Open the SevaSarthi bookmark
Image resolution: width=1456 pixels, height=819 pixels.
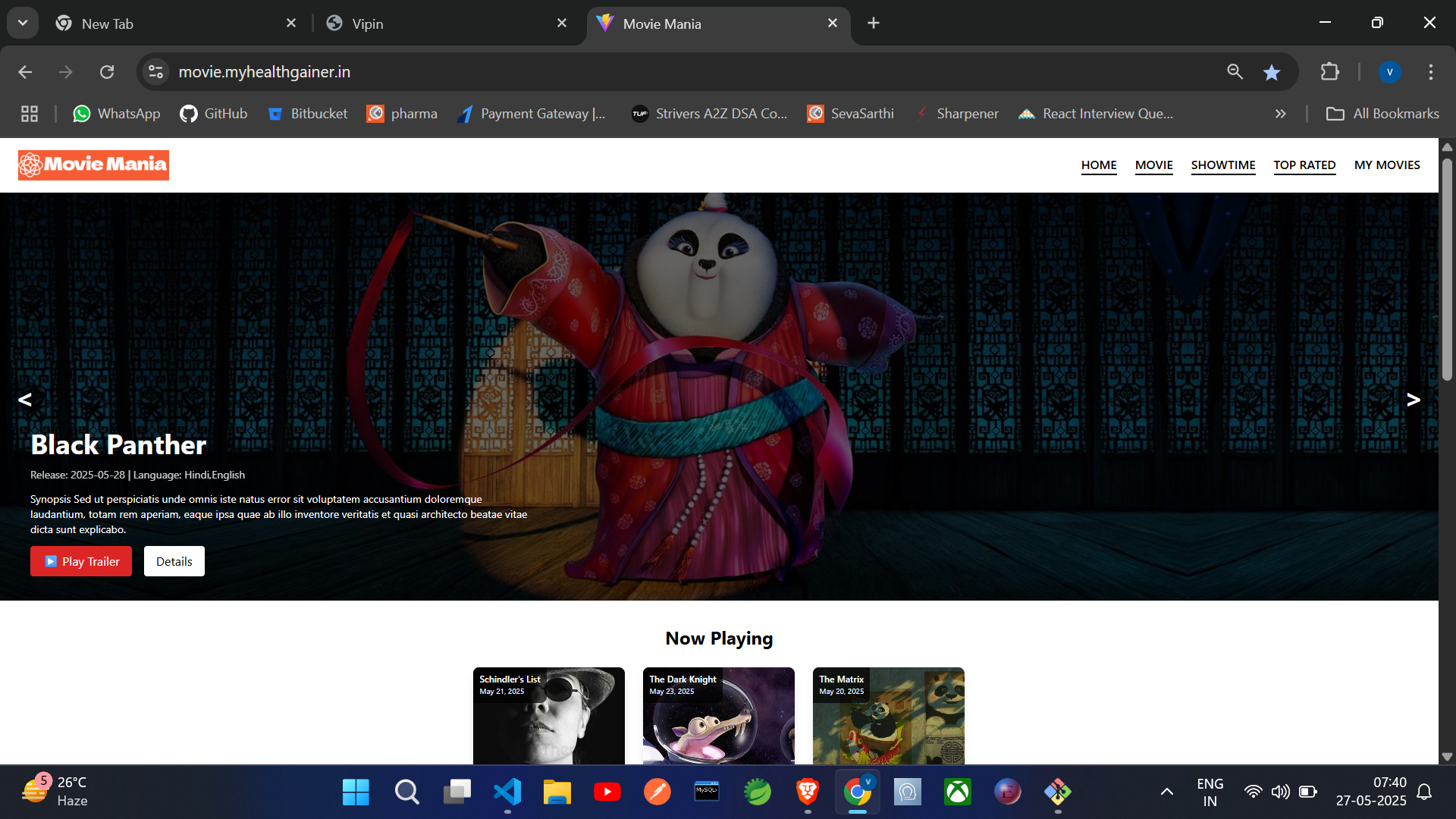851,114
